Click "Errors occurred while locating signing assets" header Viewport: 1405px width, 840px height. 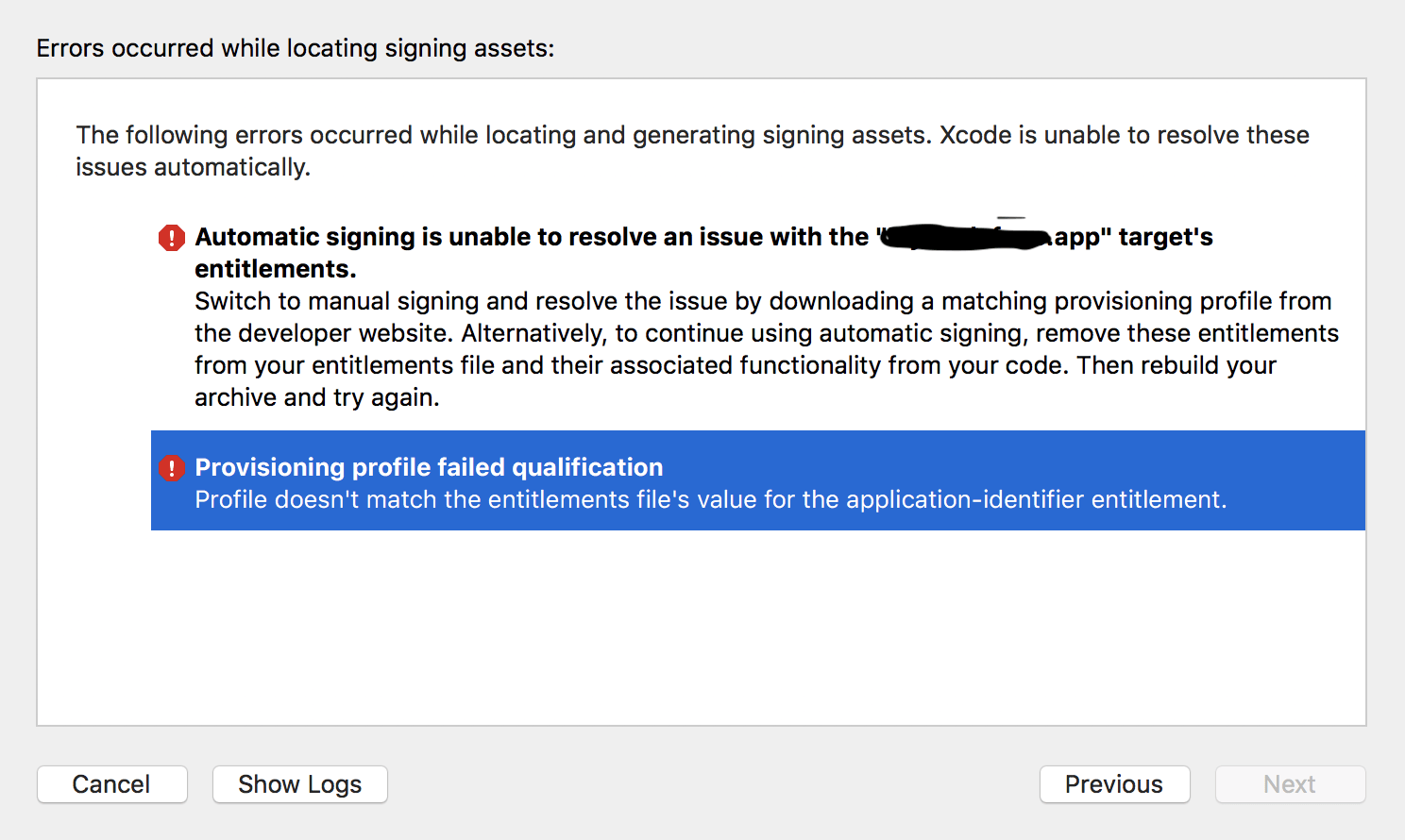(296, 48)
